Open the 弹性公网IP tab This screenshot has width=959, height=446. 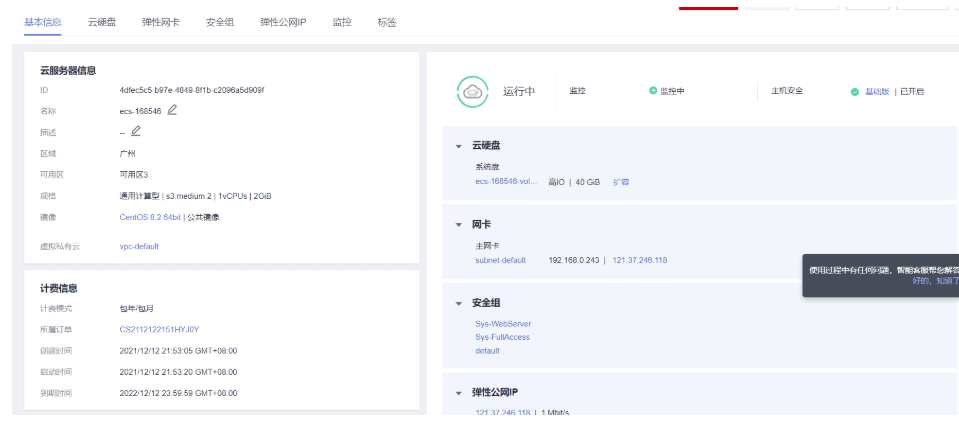tap(283, 23)
